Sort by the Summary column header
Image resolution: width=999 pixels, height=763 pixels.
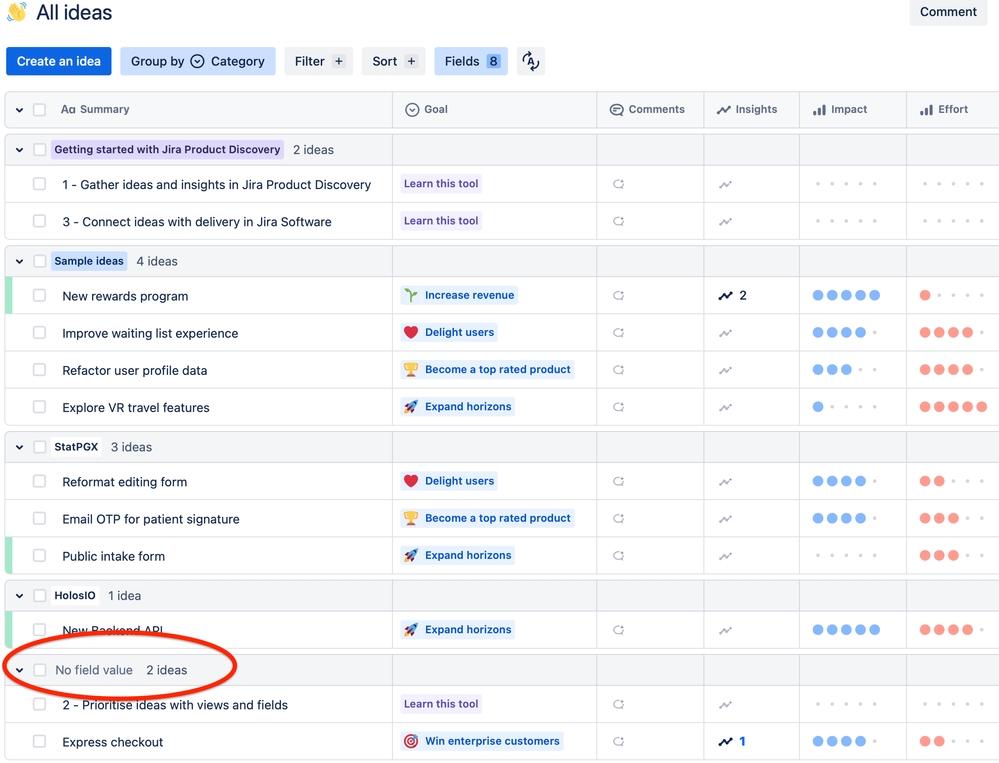point(95,110)
